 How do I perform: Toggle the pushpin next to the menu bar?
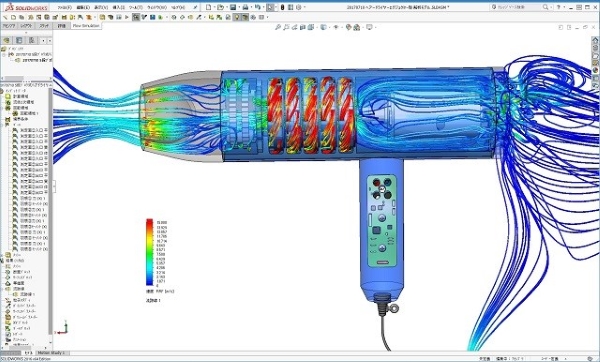[195, 7]
